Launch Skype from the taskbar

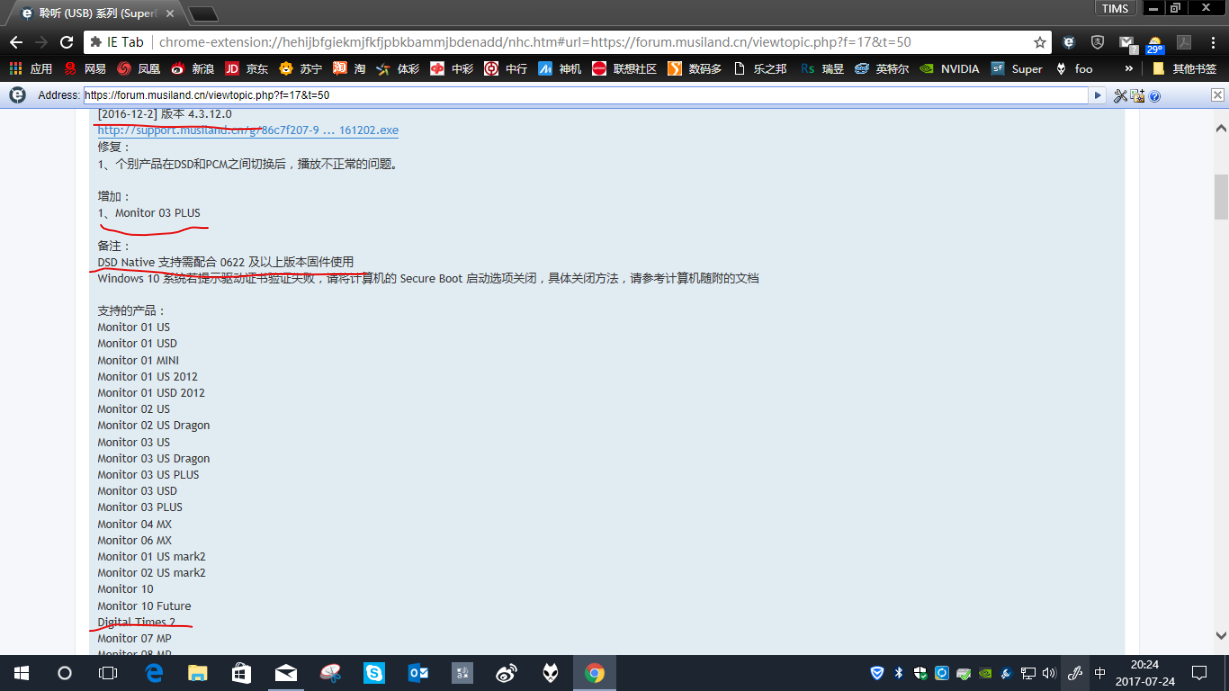coord(374,673)
